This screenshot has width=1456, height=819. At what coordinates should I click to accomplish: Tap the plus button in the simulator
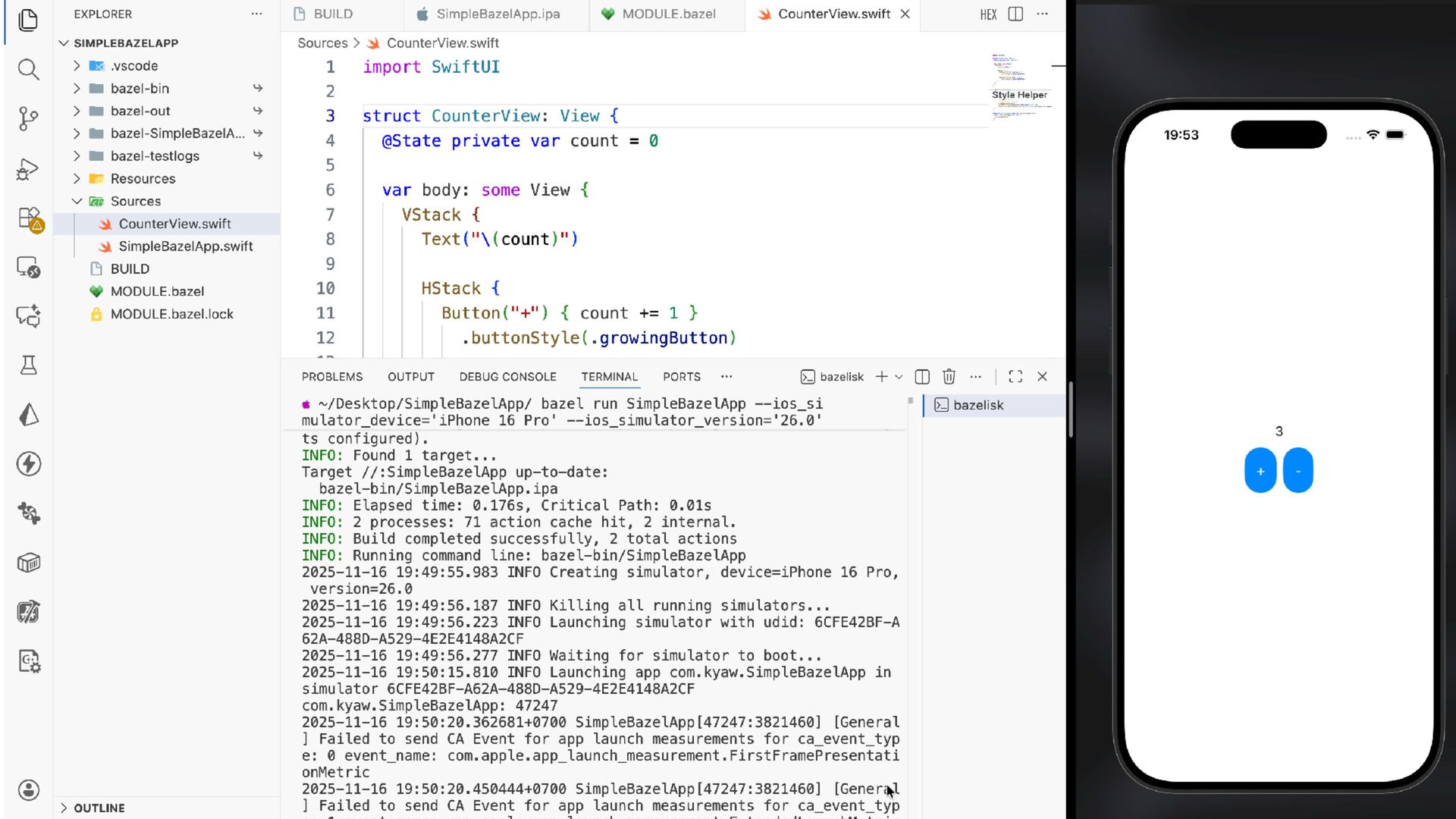tap(1260, 471)
